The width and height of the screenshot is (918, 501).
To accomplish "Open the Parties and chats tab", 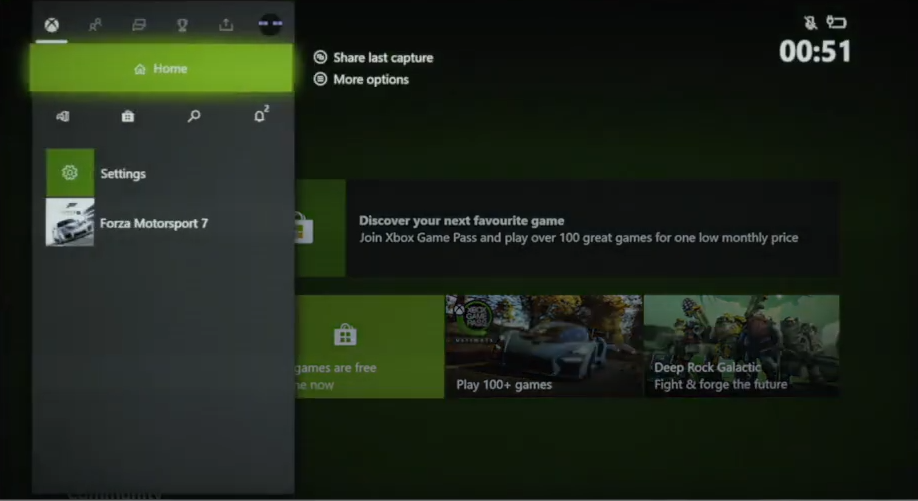I will coord(139,25).
